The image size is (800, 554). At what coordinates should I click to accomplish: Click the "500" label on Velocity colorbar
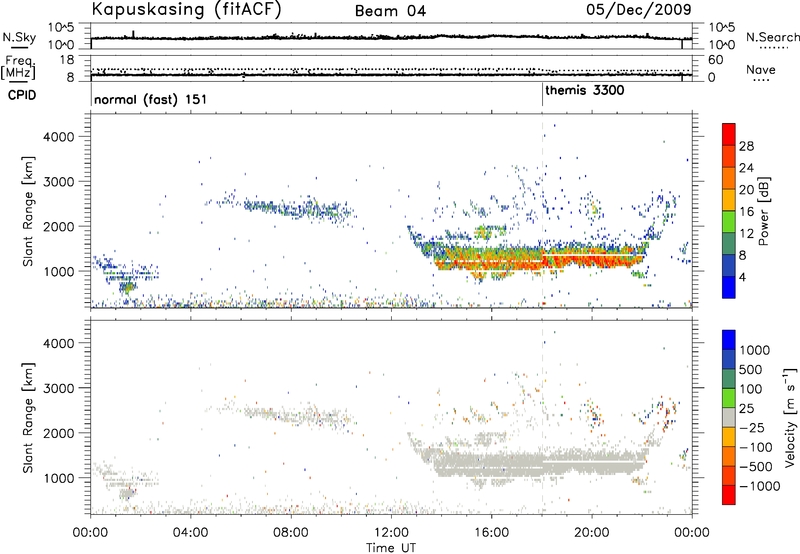(751, 370)
